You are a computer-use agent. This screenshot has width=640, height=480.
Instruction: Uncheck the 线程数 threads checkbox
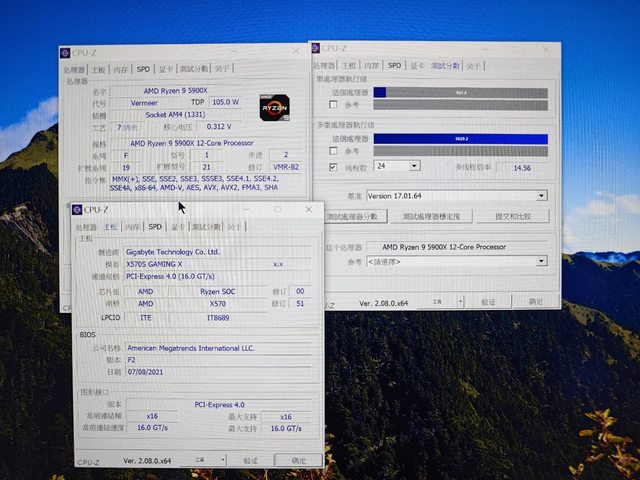click(x=334, y=167)
